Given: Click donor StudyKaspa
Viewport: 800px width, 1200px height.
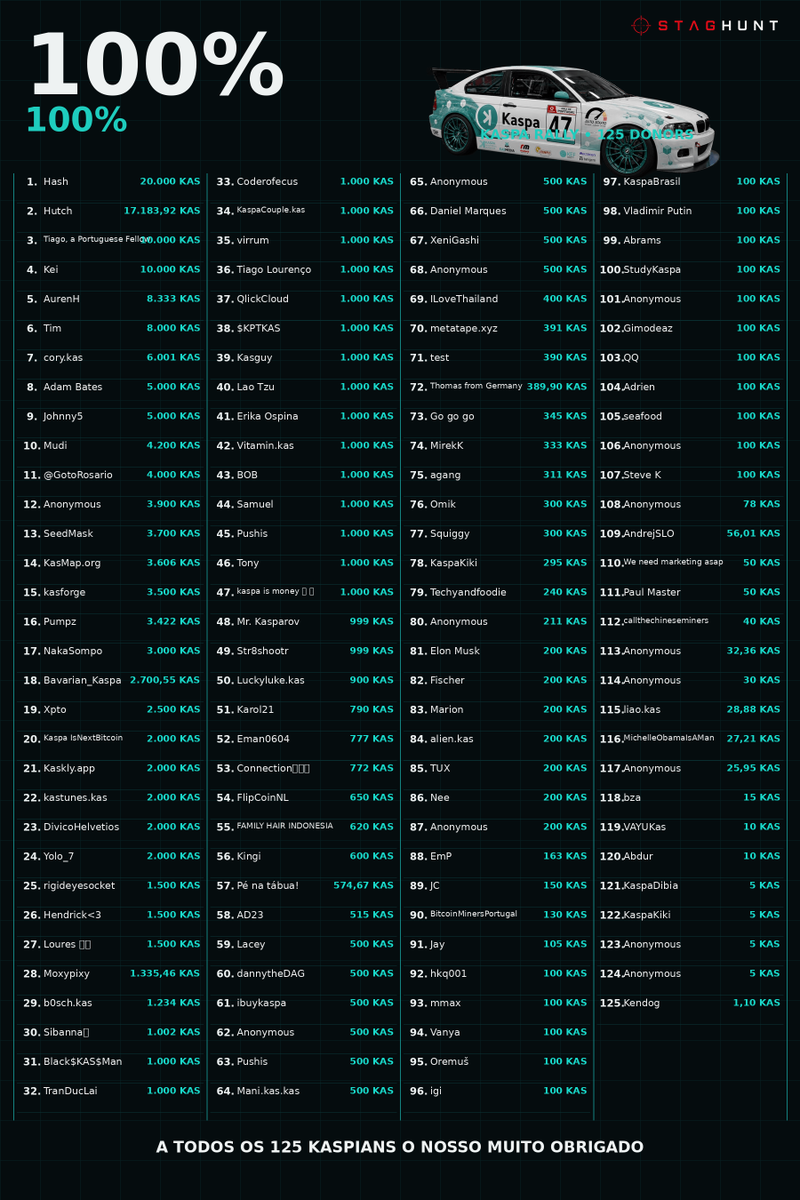Looking at the screenshot, I should coord(652,270).
